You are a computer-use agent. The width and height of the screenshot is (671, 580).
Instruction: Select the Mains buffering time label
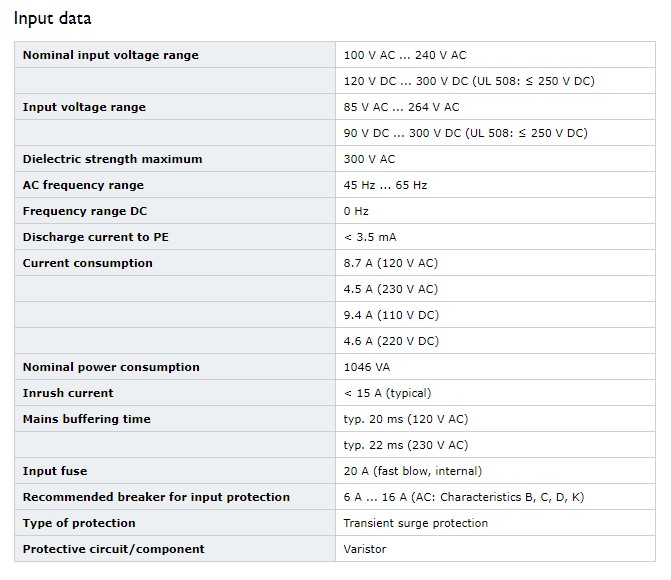86,419
